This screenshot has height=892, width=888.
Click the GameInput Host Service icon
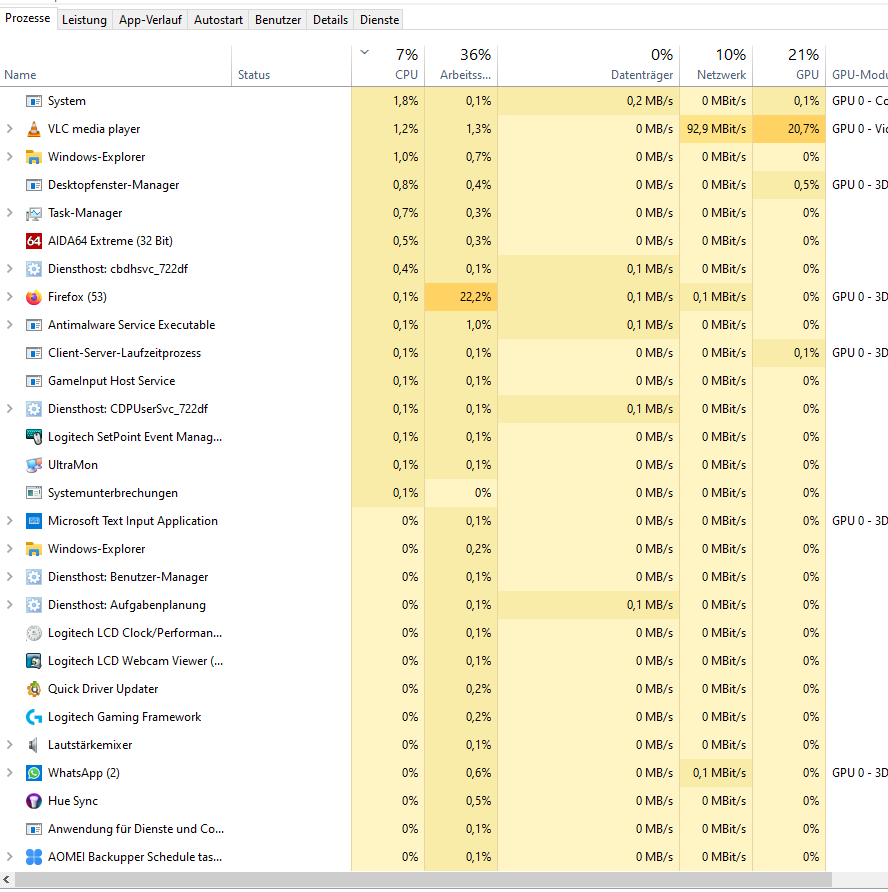(x=34, y=381)
